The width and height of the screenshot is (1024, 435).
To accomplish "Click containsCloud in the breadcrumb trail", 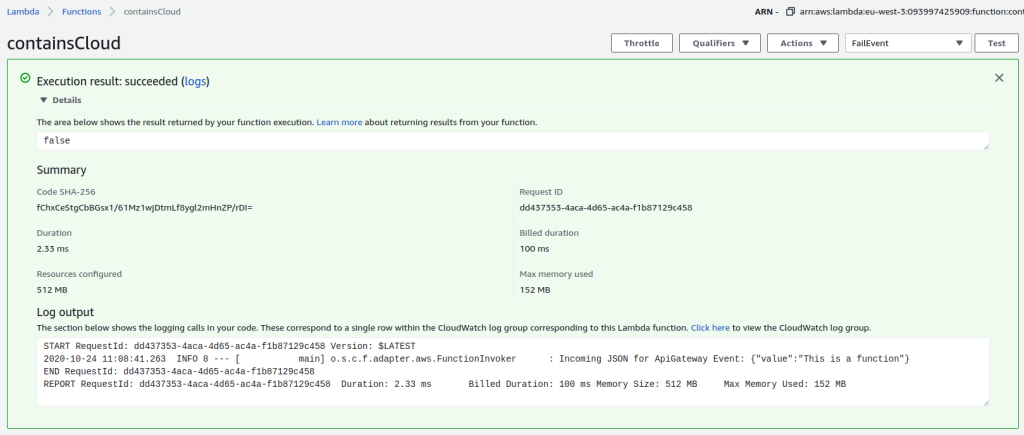I will coord(153,11).
